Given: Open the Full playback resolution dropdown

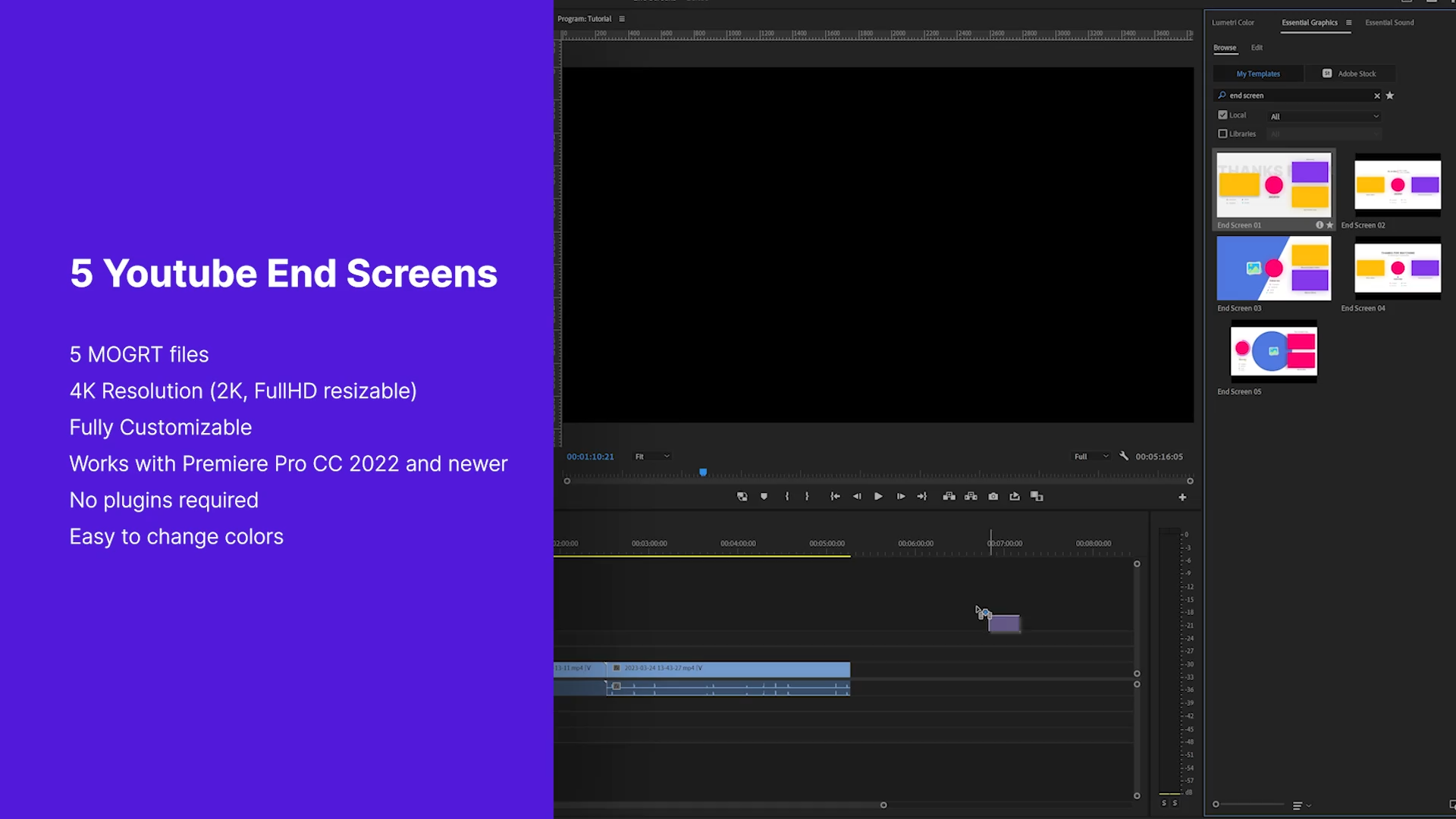Looking at the screenshot, I should [1090, 457].
